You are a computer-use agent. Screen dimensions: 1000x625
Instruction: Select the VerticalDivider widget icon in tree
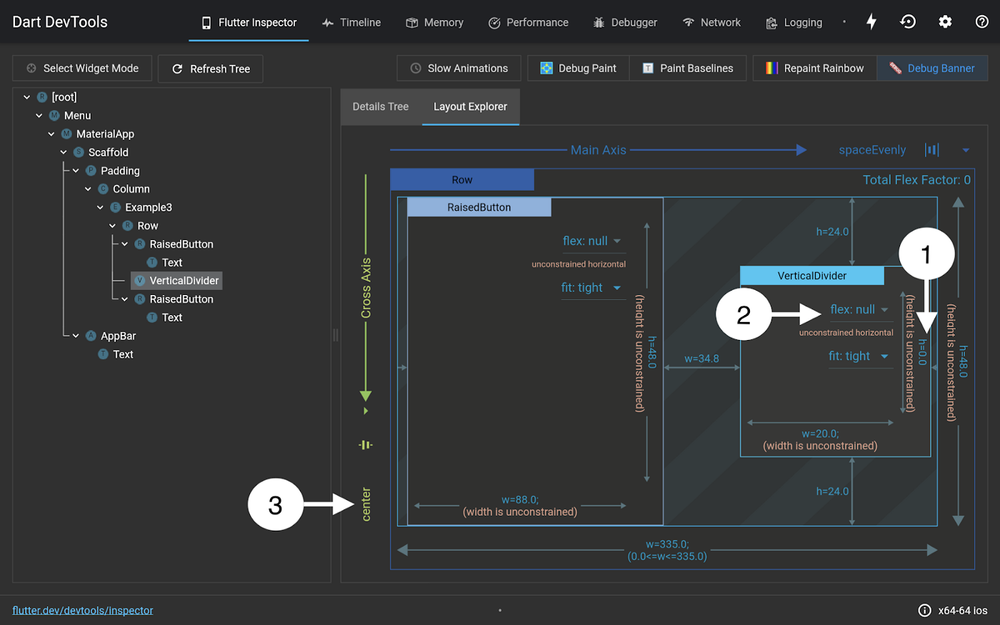coord(139,281)
